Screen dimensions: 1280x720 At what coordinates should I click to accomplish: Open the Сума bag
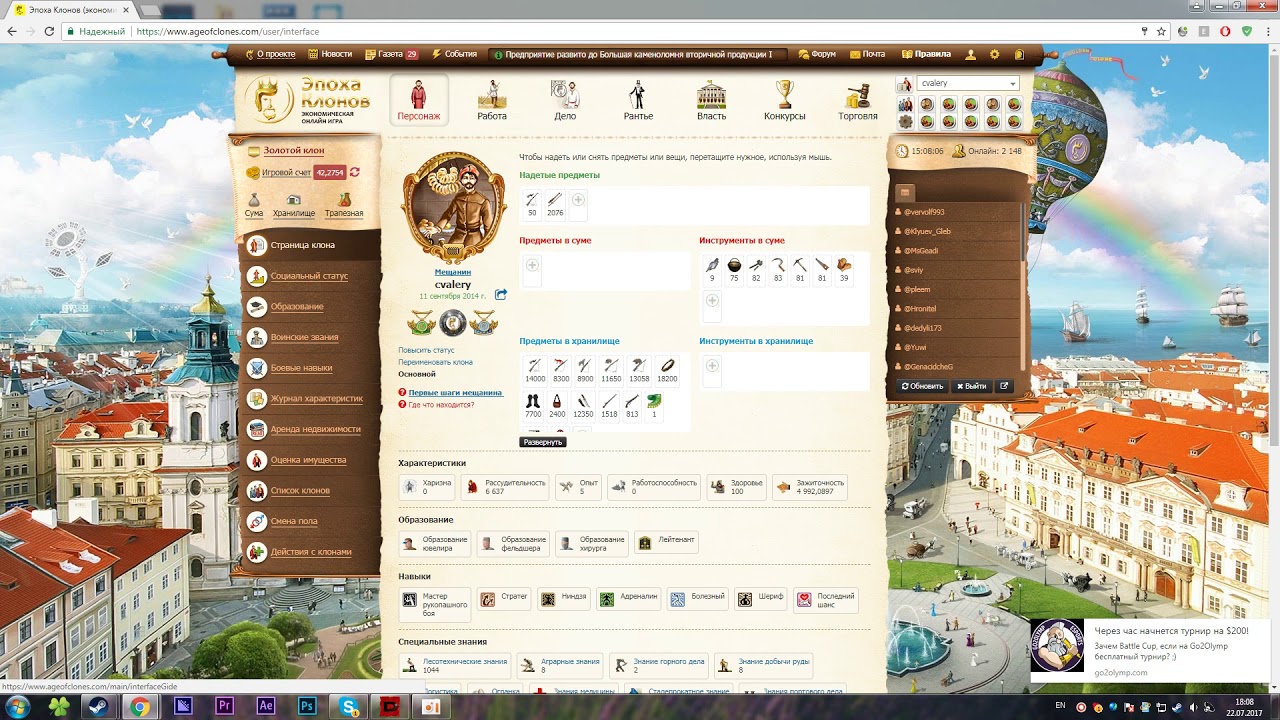tap(254, 206)
